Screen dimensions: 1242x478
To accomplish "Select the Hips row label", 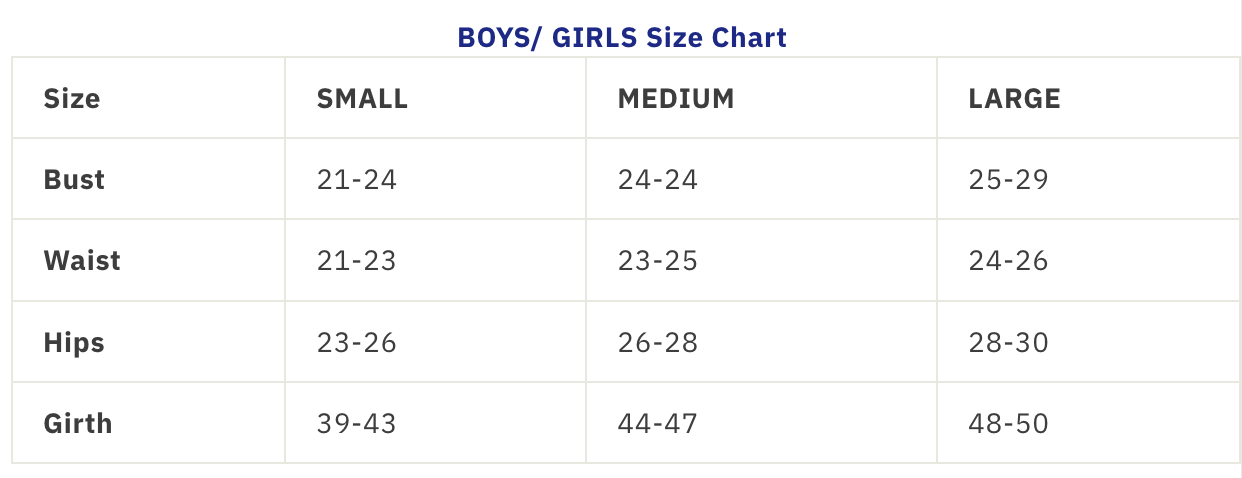I will 74,343.
